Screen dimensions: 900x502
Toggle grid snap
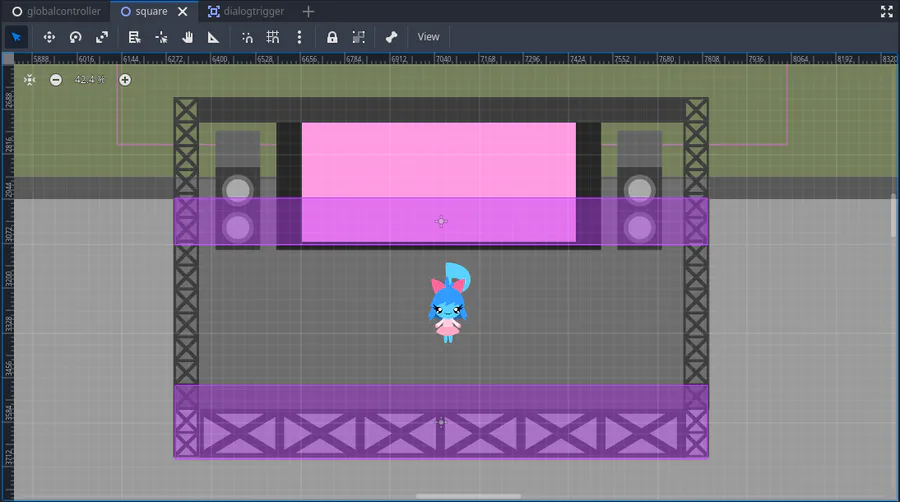tap(273, 37)
